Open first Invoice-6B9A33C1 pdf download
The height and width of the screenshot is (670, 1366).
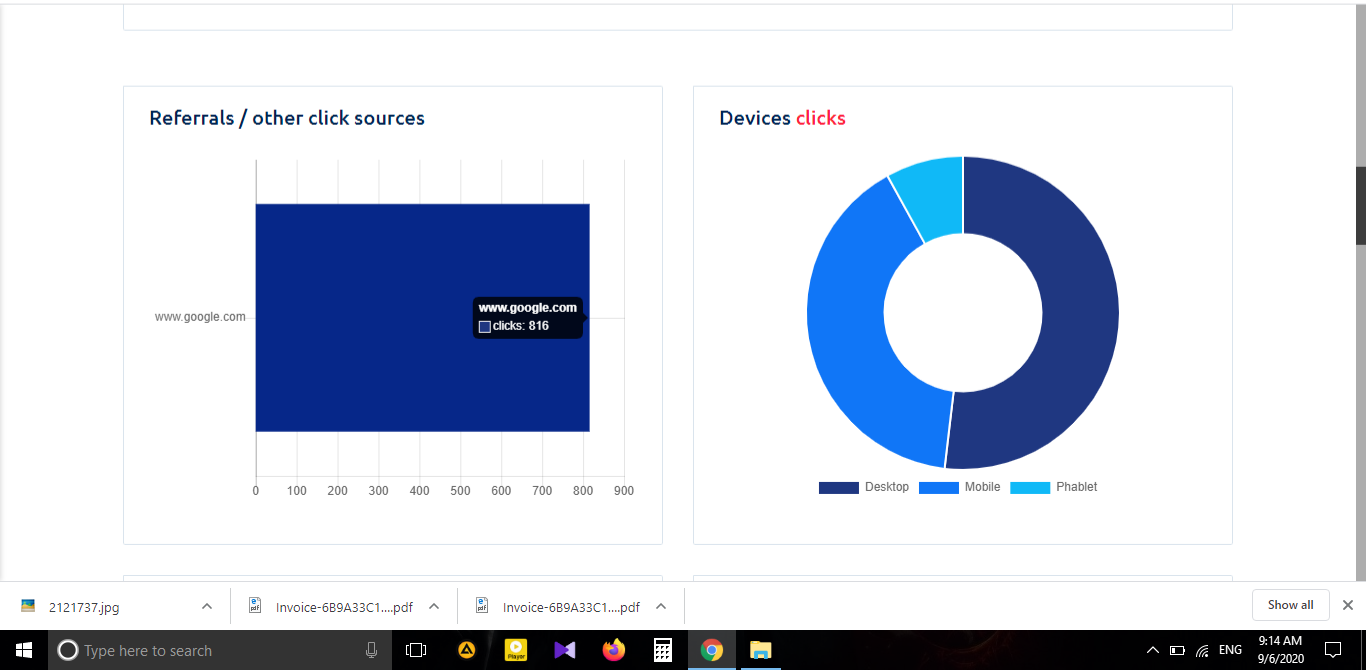(344, 607)
